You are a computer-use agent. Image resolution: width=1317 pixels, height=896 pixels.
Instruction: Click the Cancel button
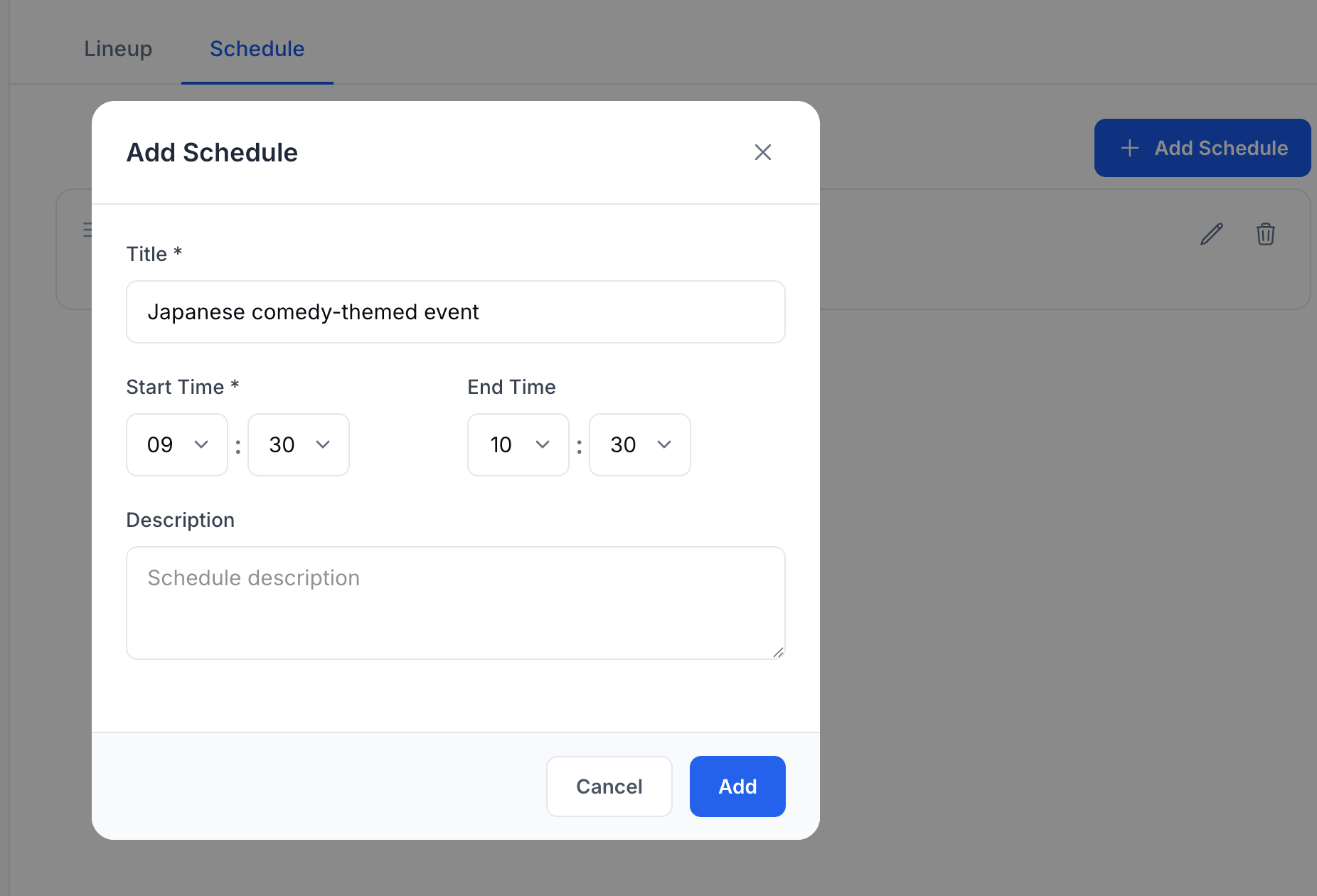point(609,786)
